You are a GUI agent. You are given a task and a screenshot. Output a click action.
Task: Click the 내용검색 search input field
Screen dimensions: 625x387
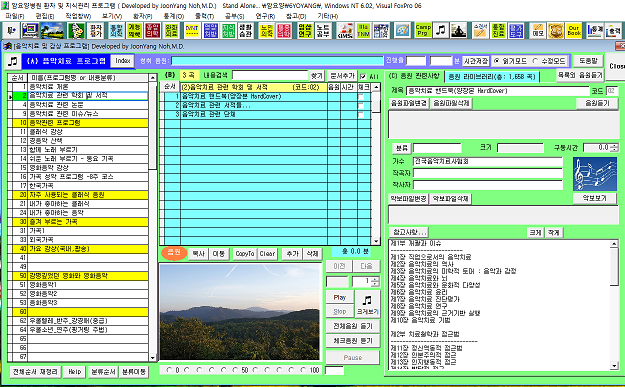(270, 75)
